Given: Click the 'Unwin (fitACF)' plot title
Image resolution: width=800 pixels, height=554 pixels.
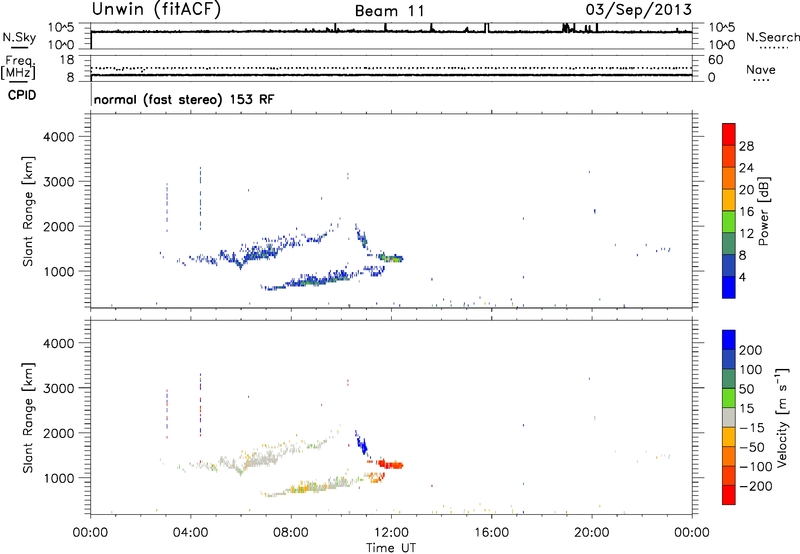Looking at the screenshot, I should (156, 10).
